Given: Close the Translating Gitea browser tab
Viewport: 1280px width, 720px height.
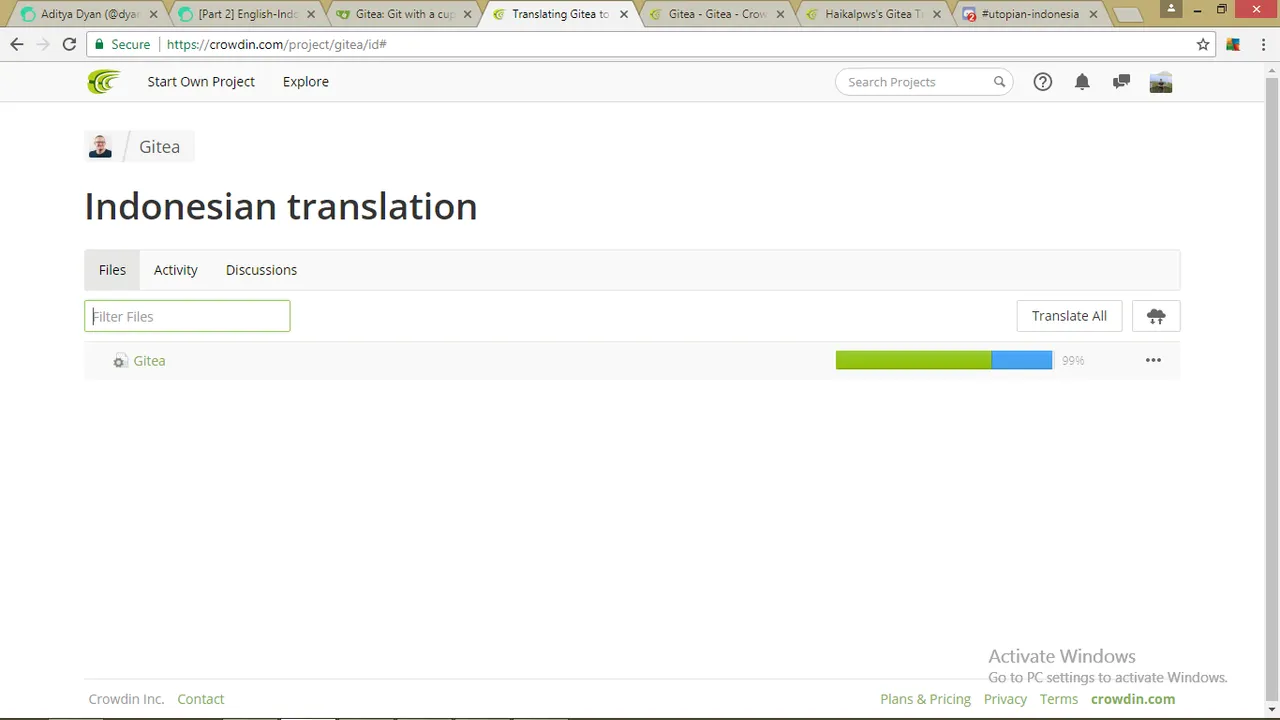Looking at the screenshot, I should click(x=624, y=15).
